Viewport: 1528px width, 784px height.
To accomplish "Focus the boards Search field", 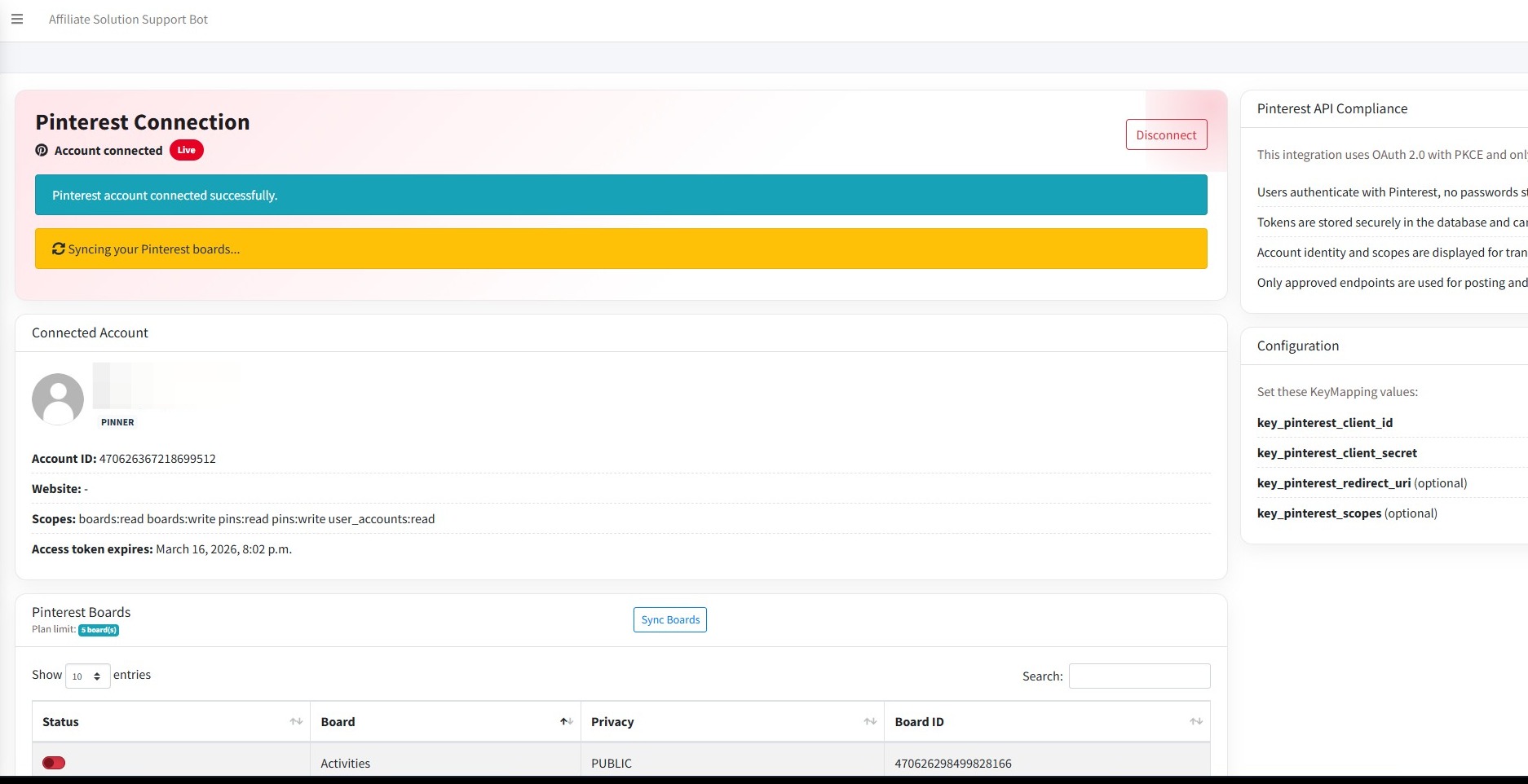I will click(x=1139, y=676).
